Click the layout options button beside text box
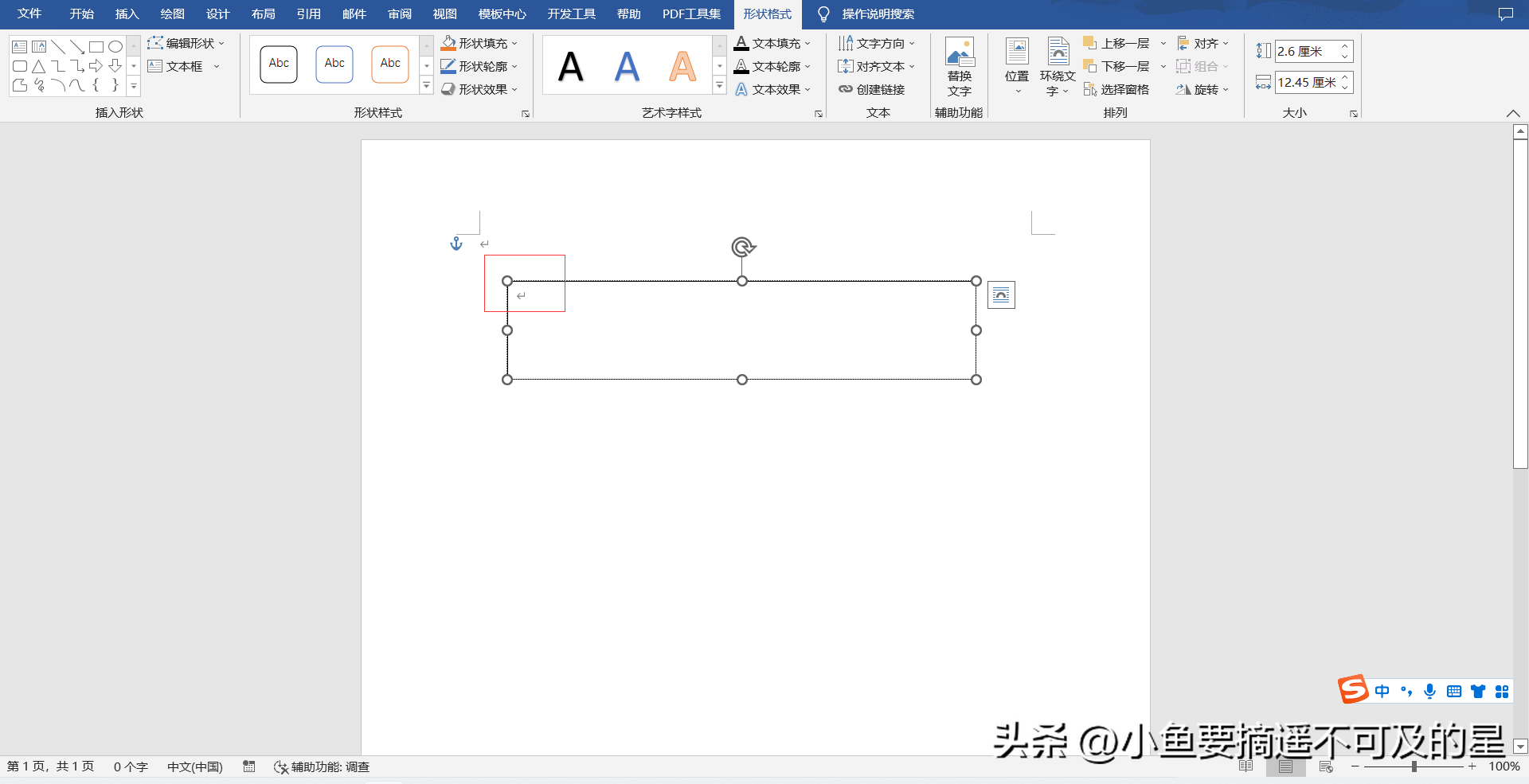Image resolution: width=1529 pixels, height=784 pixels. point(1001,295)
